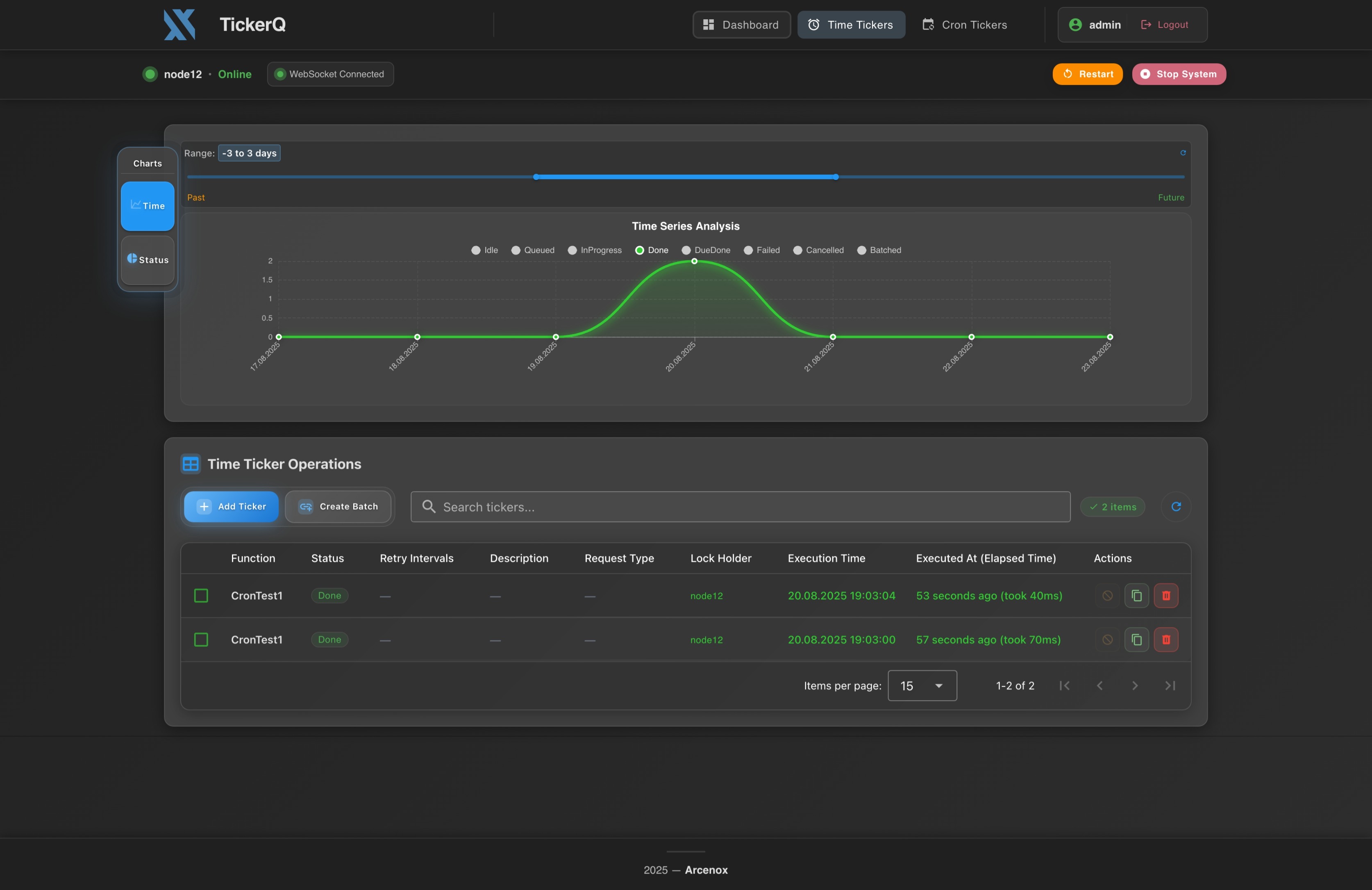Open the Cron Tickers page
This screenshot has height=890, width=1372.
(964, 25)
